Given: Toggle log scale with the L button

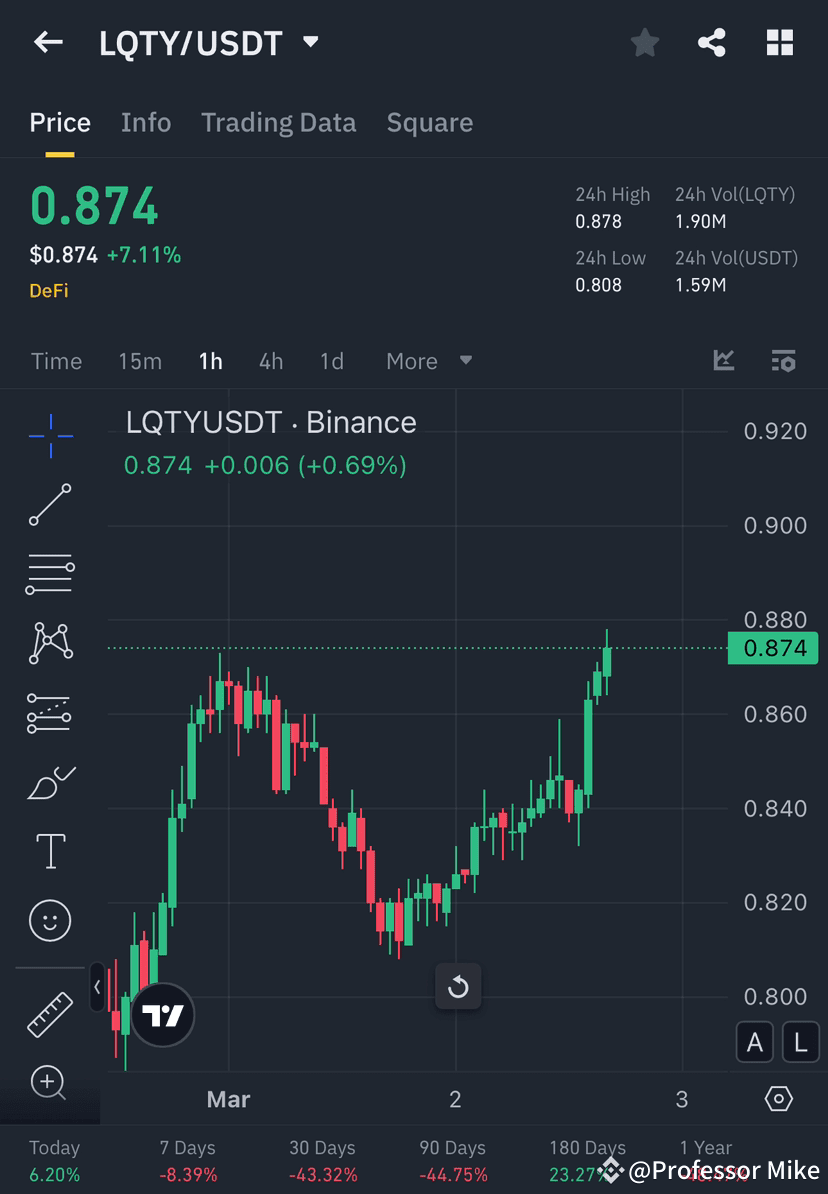Looking at the screenshot, I should coord(800,1042).
